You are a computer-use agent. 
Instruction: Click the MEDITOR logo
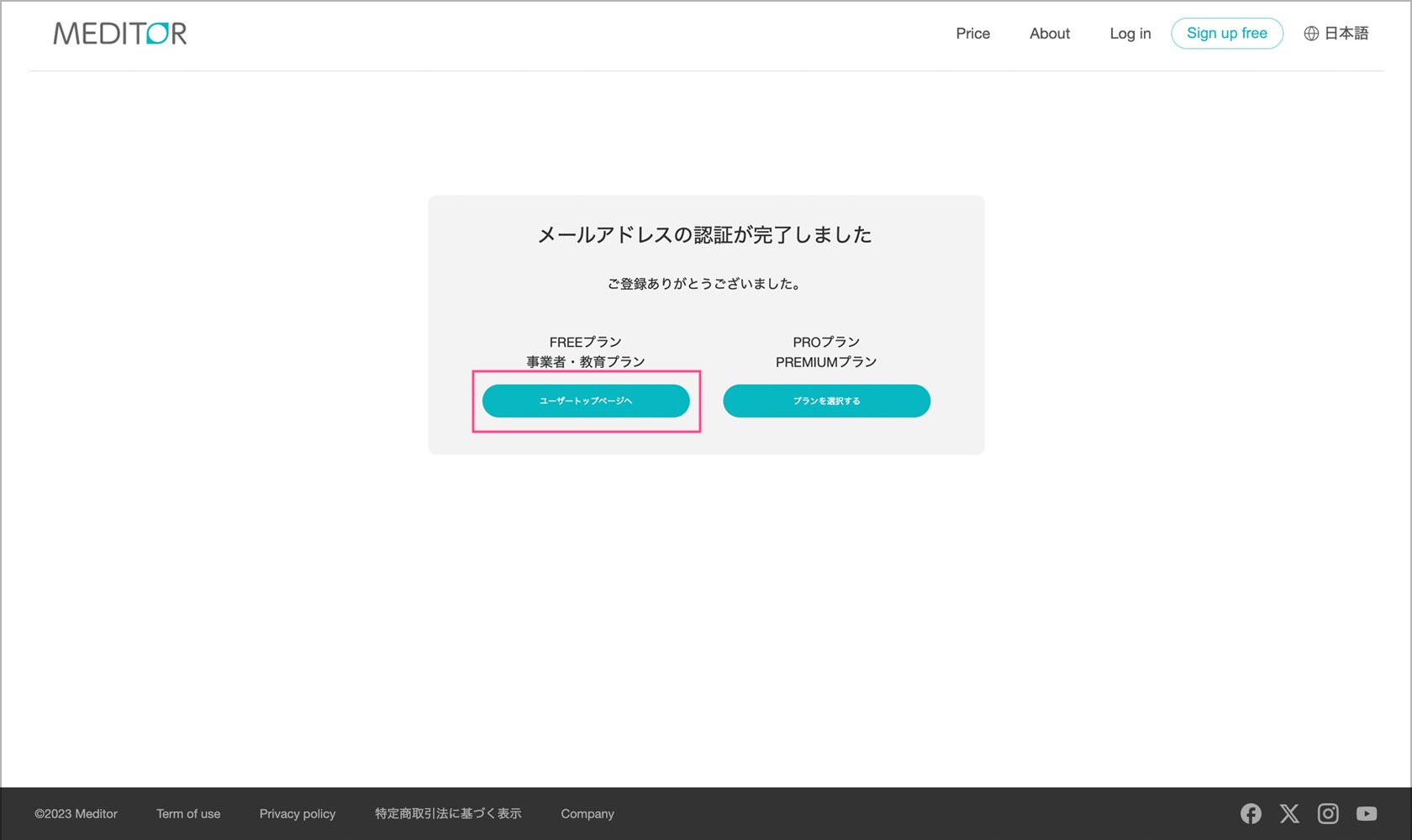pyautogui.click(x=120, y=34)
